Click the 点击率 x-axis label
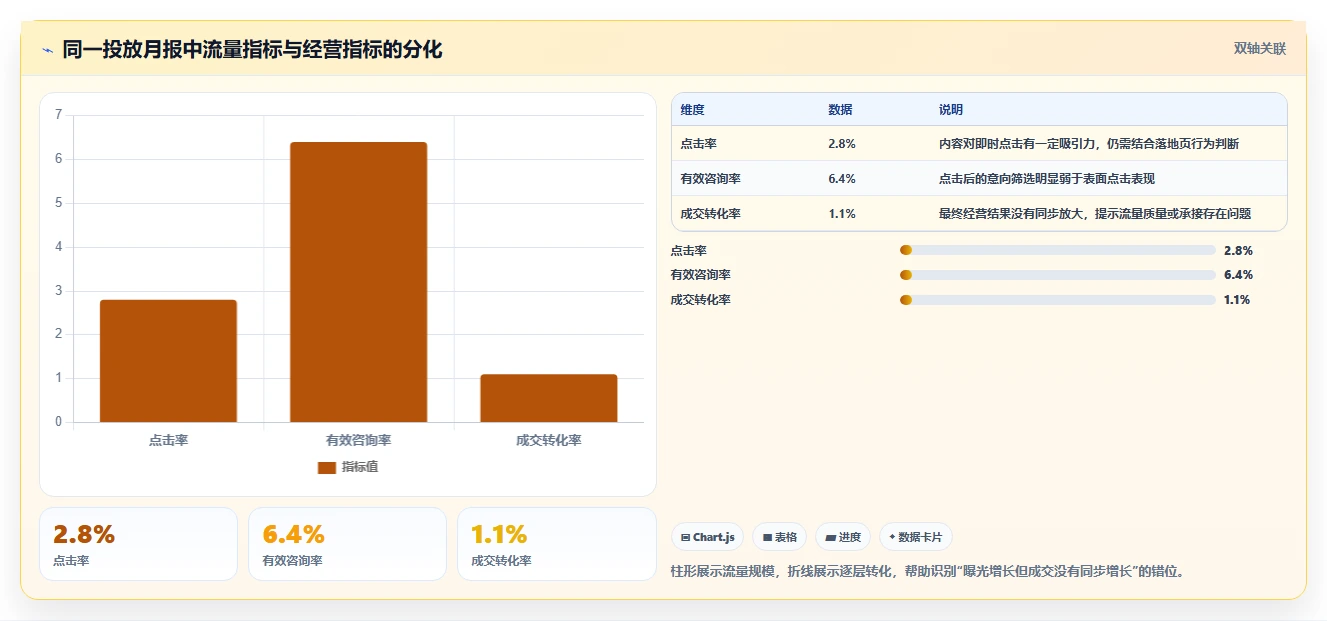 [168, 440]
